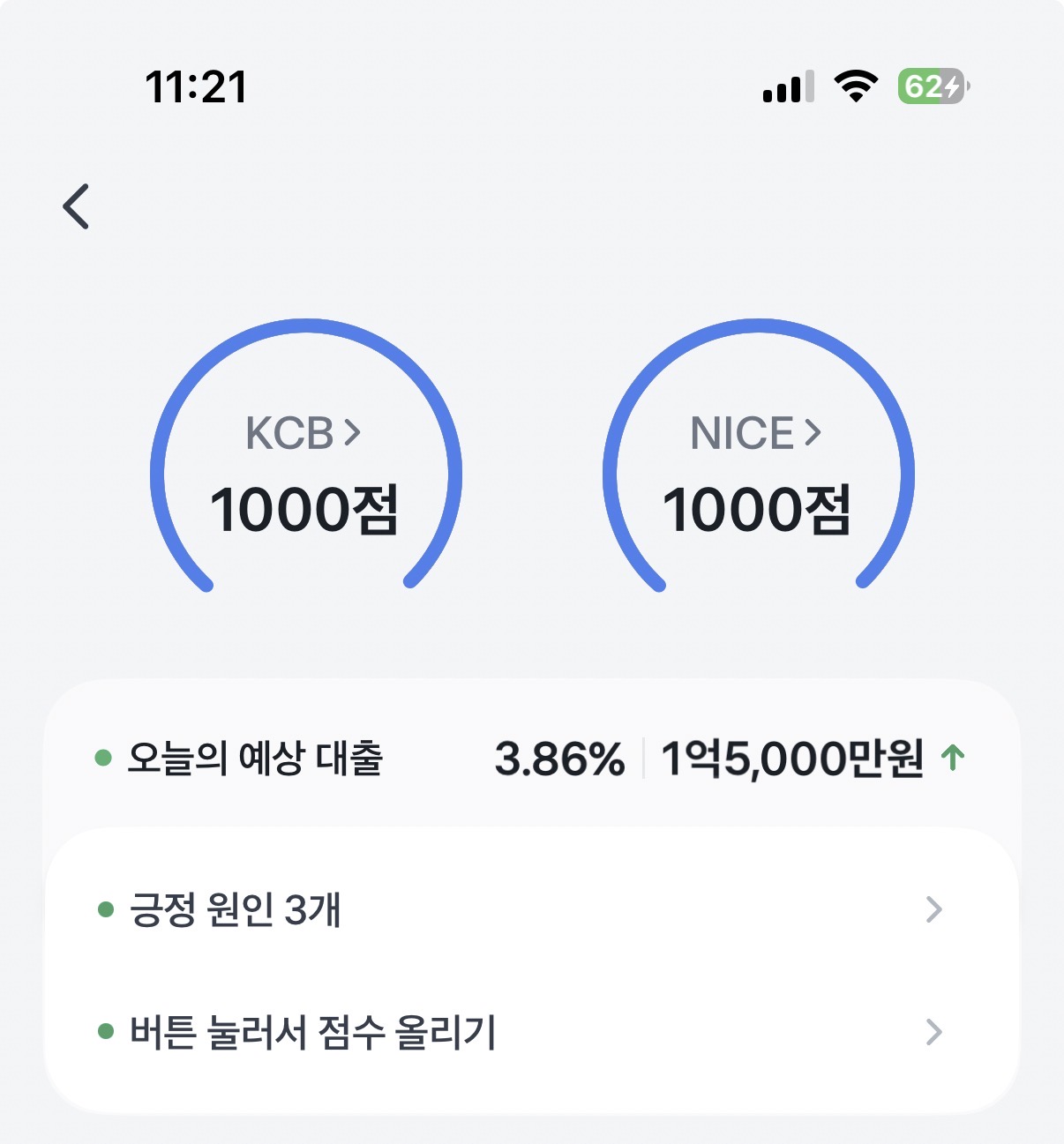Tap the Wi-Fi icon in the status bar
1064x1144 pixels.
pyautogui.click(x=855, y=86)
